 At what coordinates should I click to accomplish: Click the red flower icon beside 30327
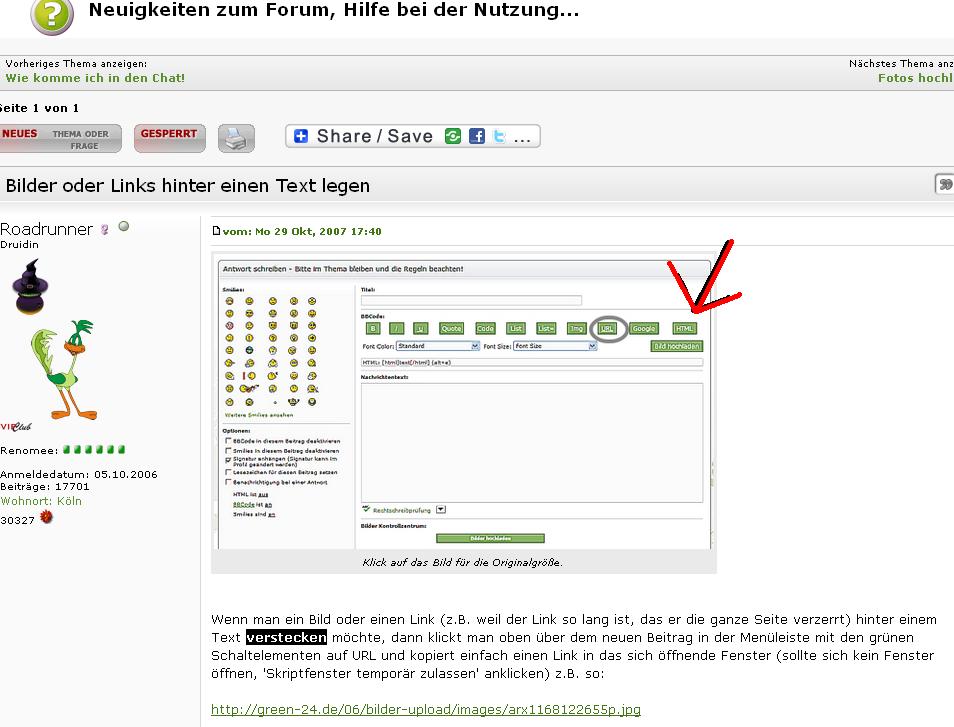tap(46, 518)
